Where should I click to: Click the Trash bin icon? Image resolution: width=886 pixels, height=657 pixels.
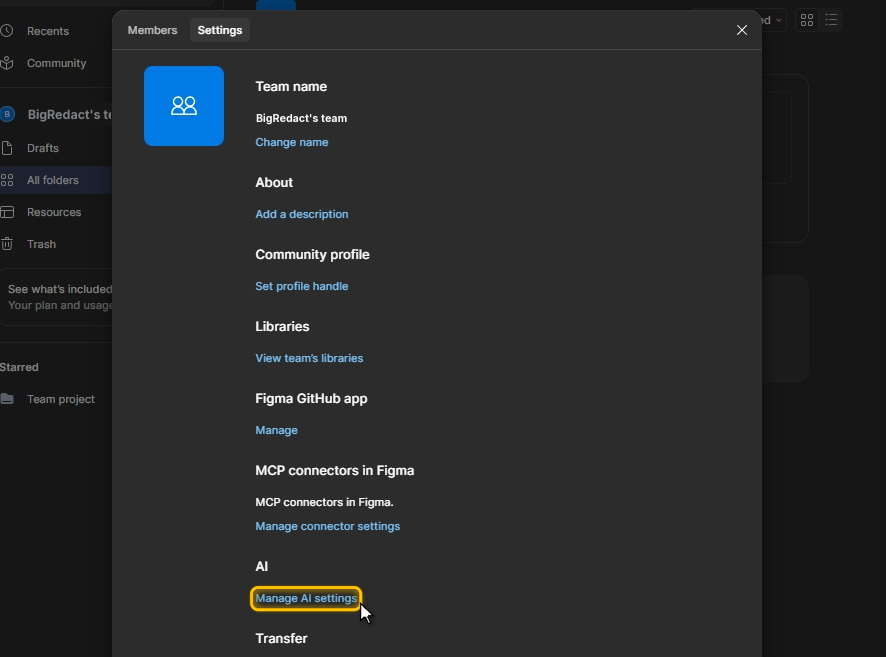[7, 244]
